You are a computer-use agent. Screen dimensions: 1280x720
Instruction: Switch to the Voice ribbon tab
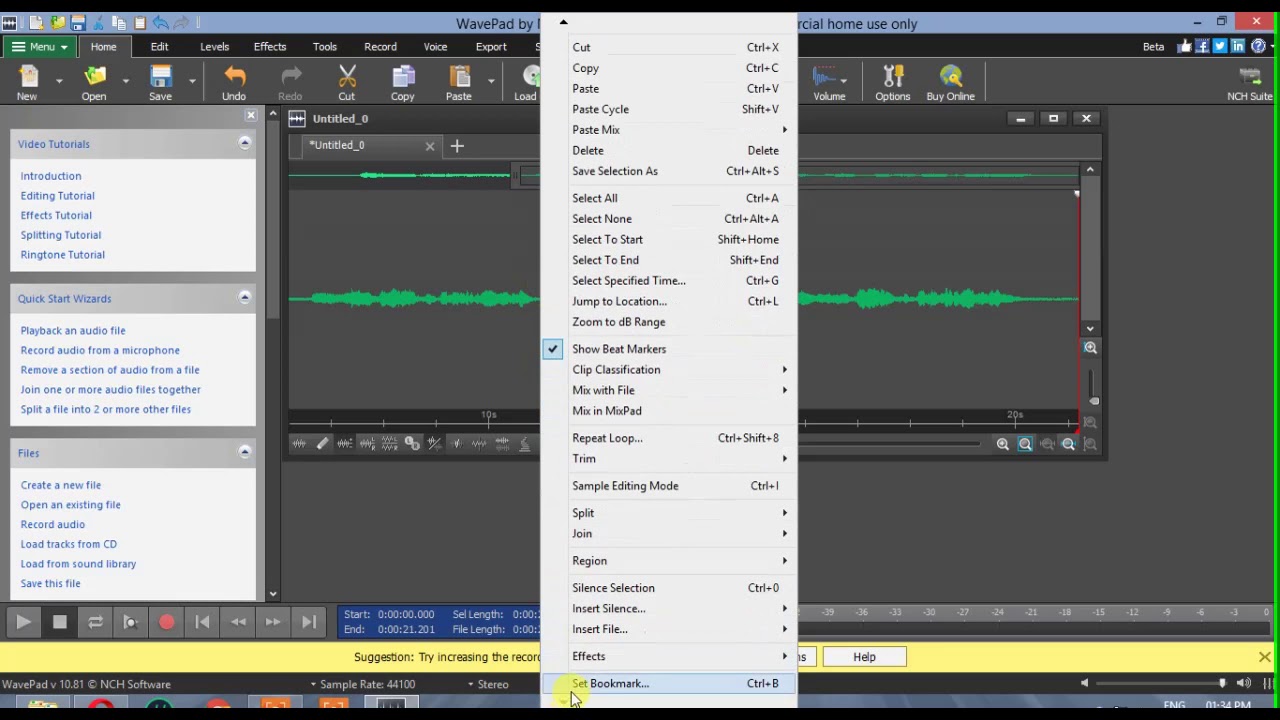[435, 47]
